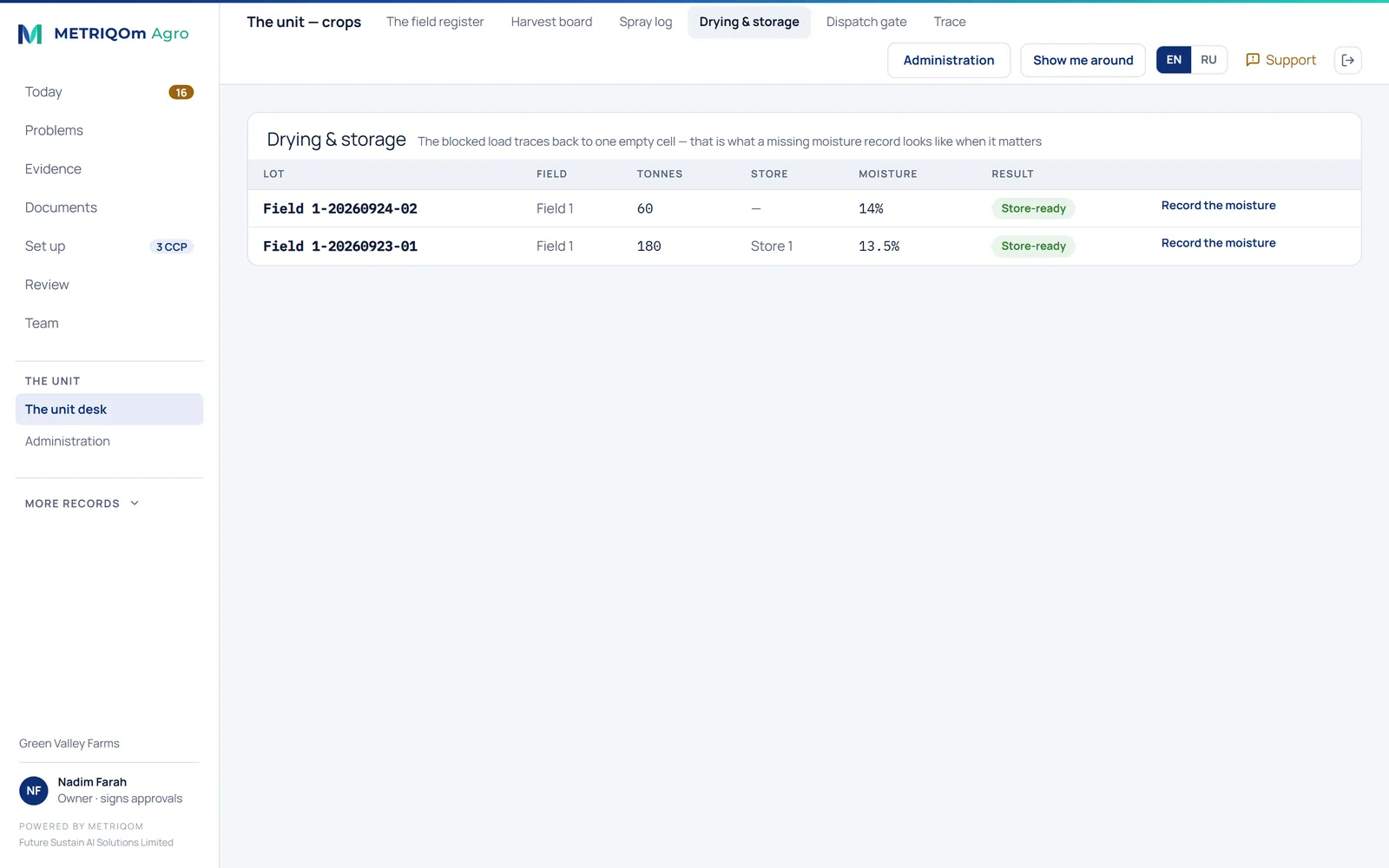Switch to the Spray log tab
Screen dimensions: 1389x868
point(645,22)
